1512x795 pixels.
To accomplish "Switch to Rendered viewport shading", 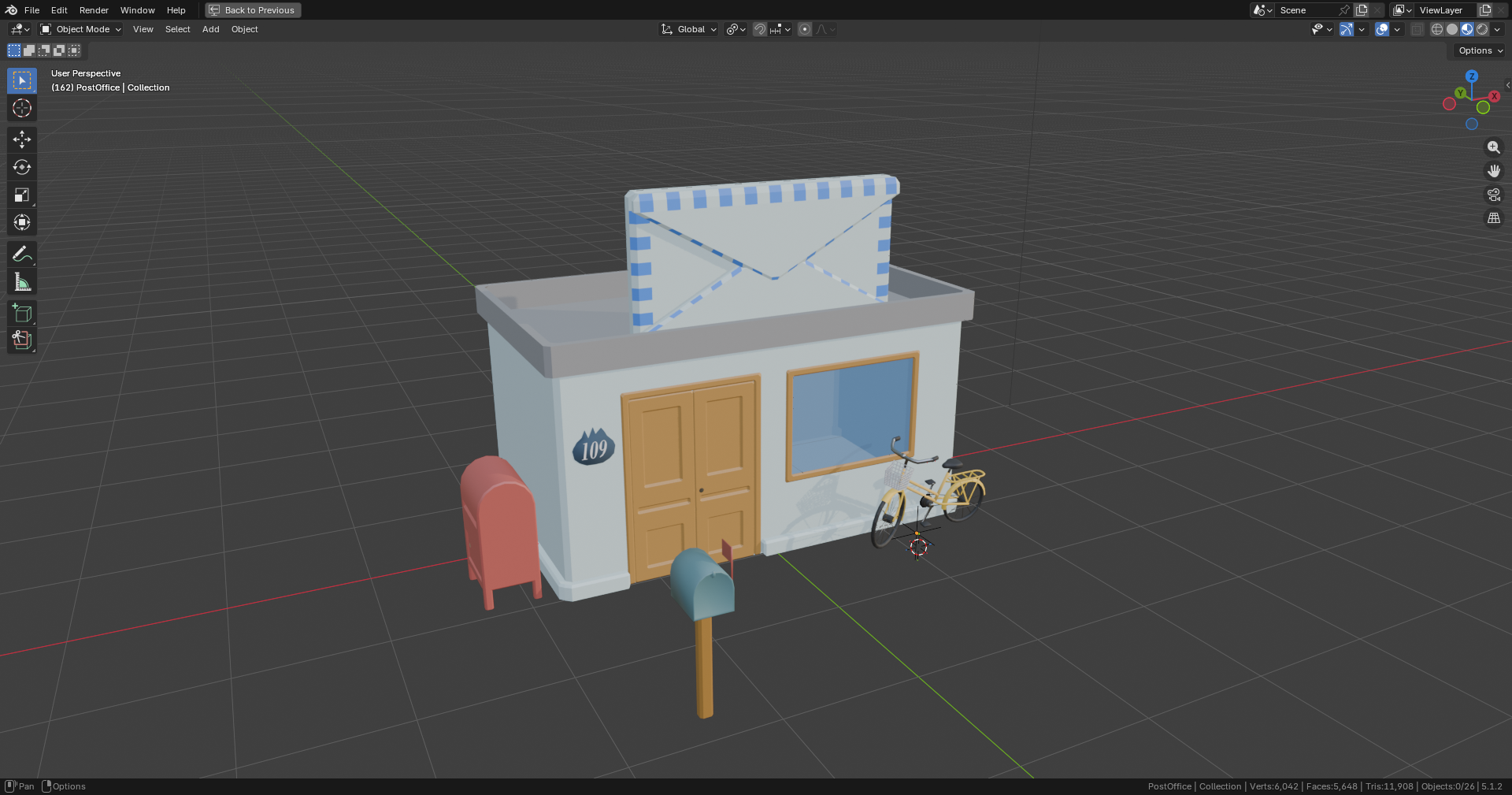I will point(1482,29).
